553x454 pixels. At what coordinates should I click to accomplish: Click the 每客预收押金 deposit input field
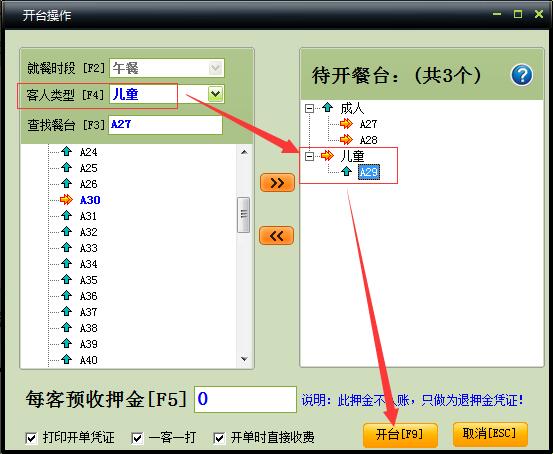pyautogui.click(x=245, y=399)
